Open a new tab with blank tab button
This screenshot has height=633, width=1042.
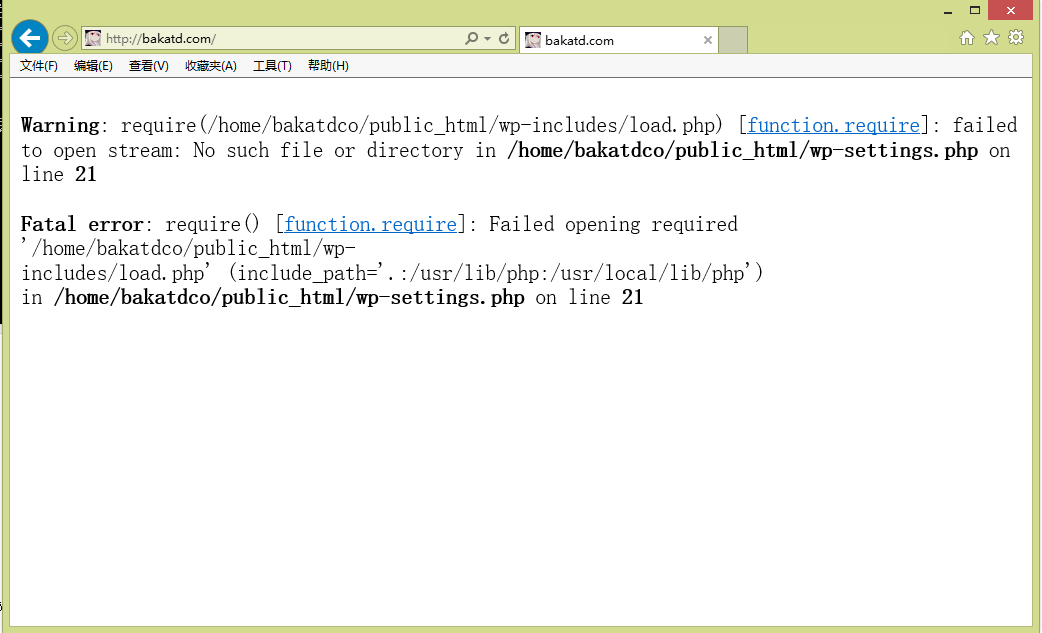coord(733,41)
